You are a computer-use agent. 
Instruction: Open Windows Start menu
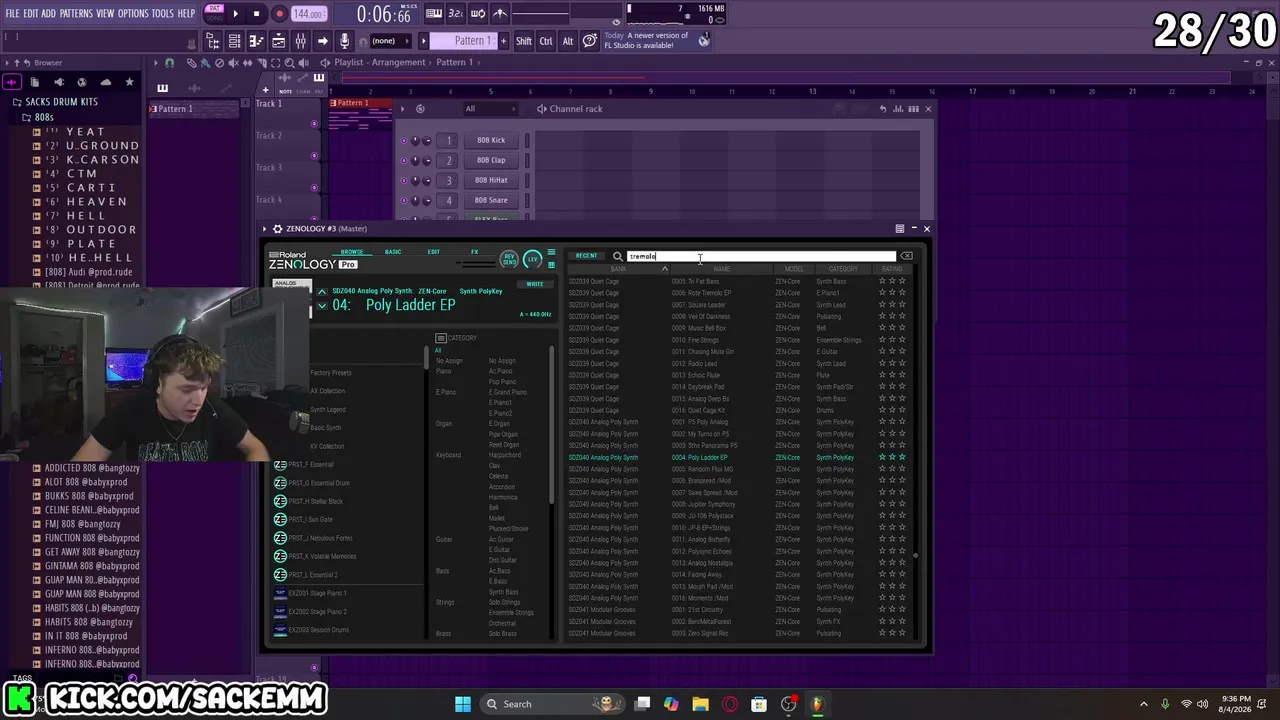click(x=463, y=704)
